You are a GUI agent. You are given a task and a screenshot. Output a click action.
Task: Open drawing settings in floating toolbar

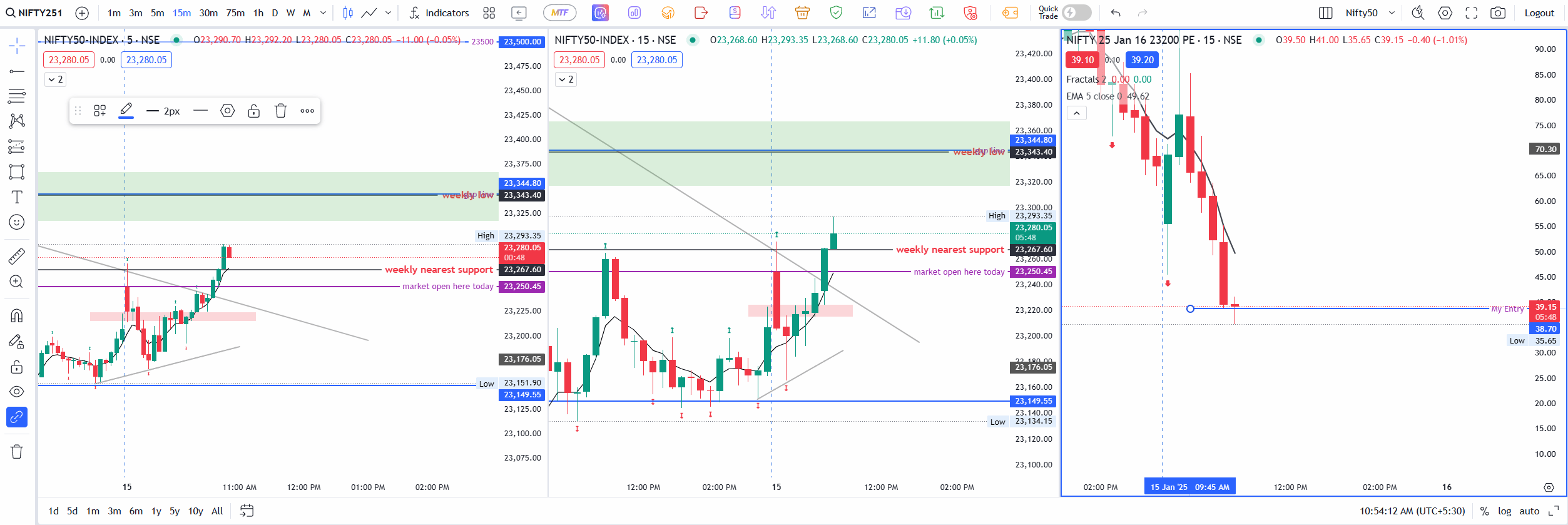click(228, 111)
